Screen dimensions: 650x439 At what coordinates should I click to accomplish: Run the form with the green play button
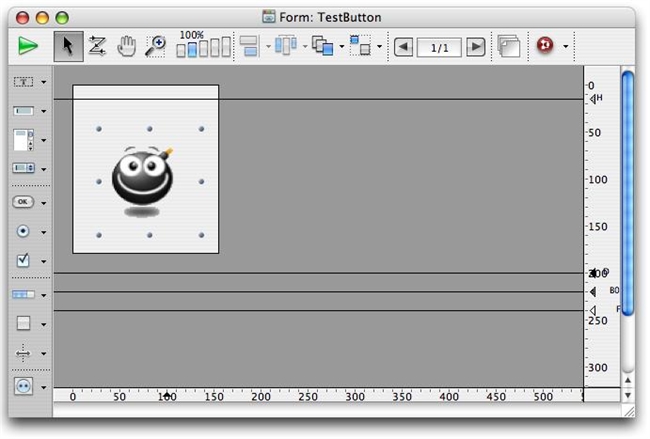coord(29,46)
